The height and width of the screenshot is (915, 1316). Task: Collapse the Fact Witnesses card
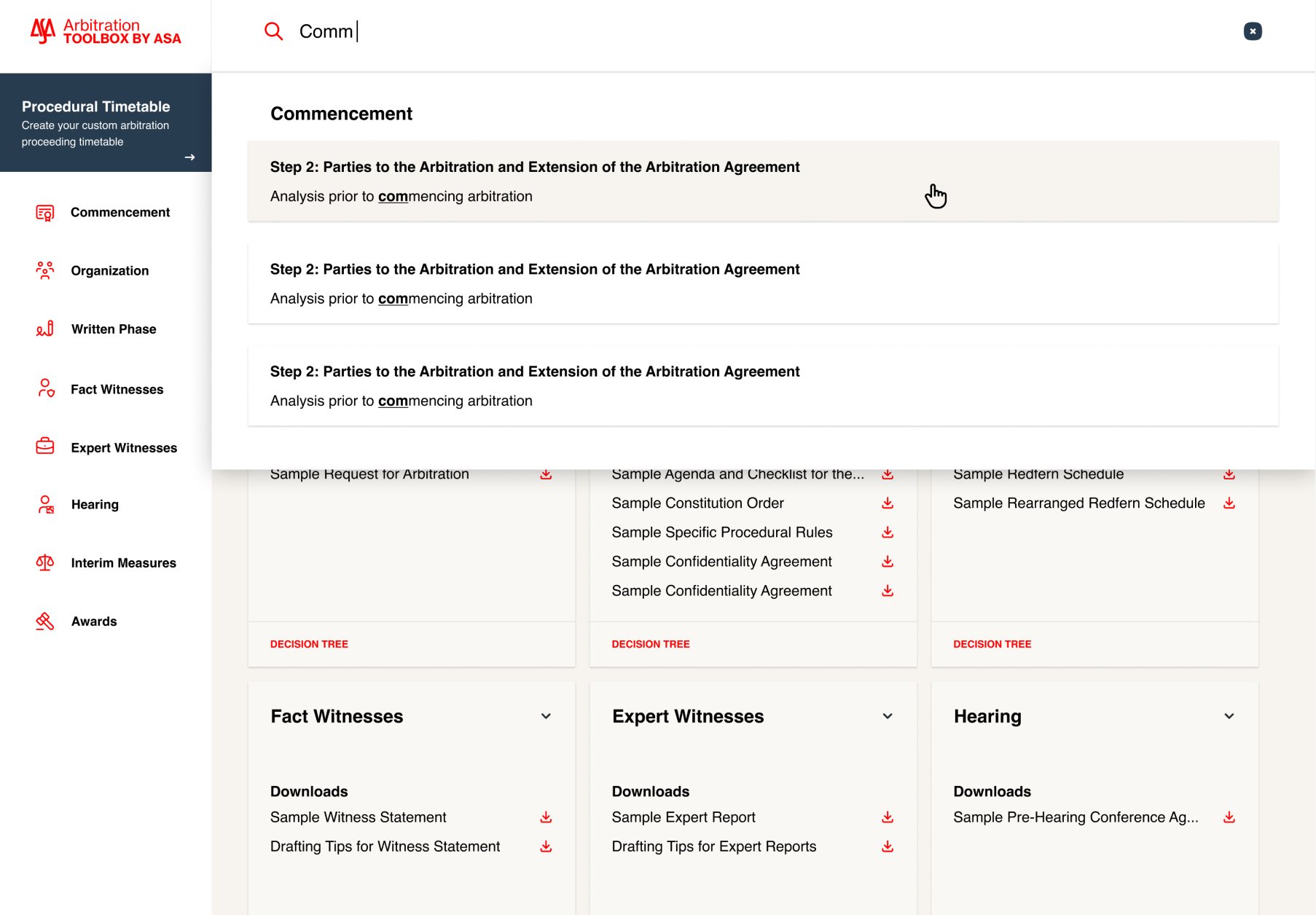pyautogui.click(x=546, y=716)
